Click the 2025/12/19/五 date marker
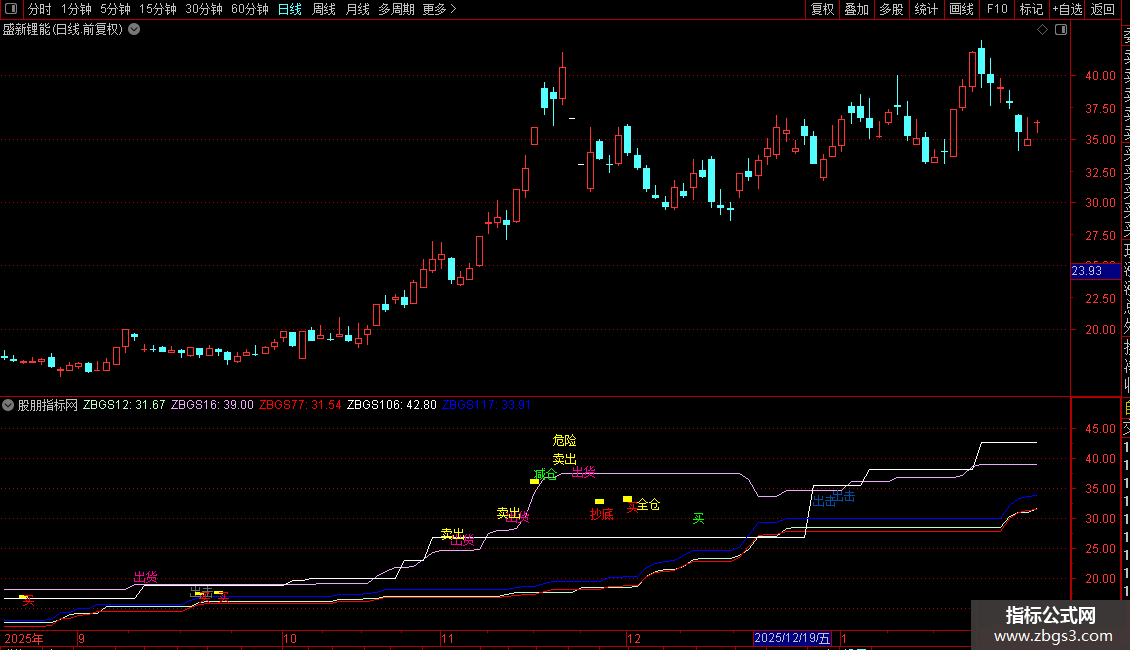The width and height of the screenshot is (1130, 650). pyautogui.click(x=792, y=638)
